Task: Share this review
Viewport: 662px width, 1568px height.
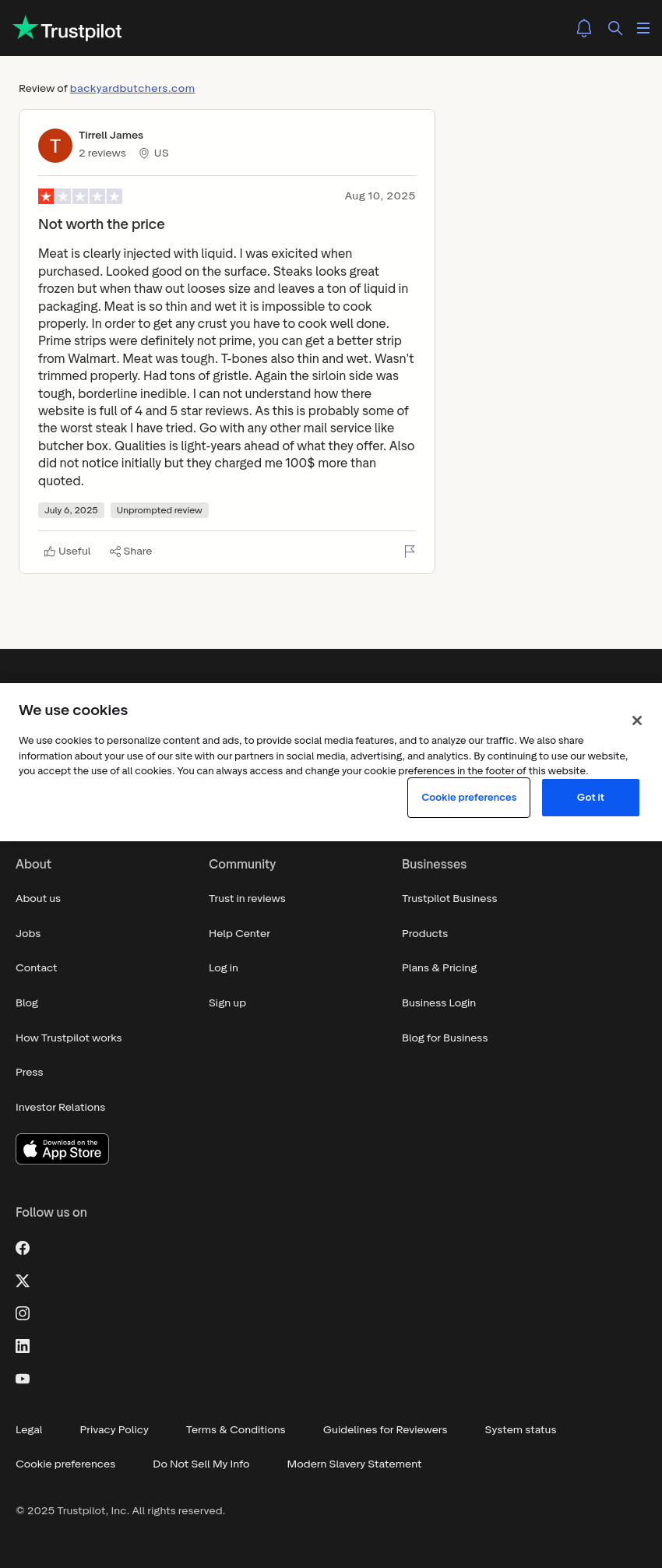Action: (131, 551)
